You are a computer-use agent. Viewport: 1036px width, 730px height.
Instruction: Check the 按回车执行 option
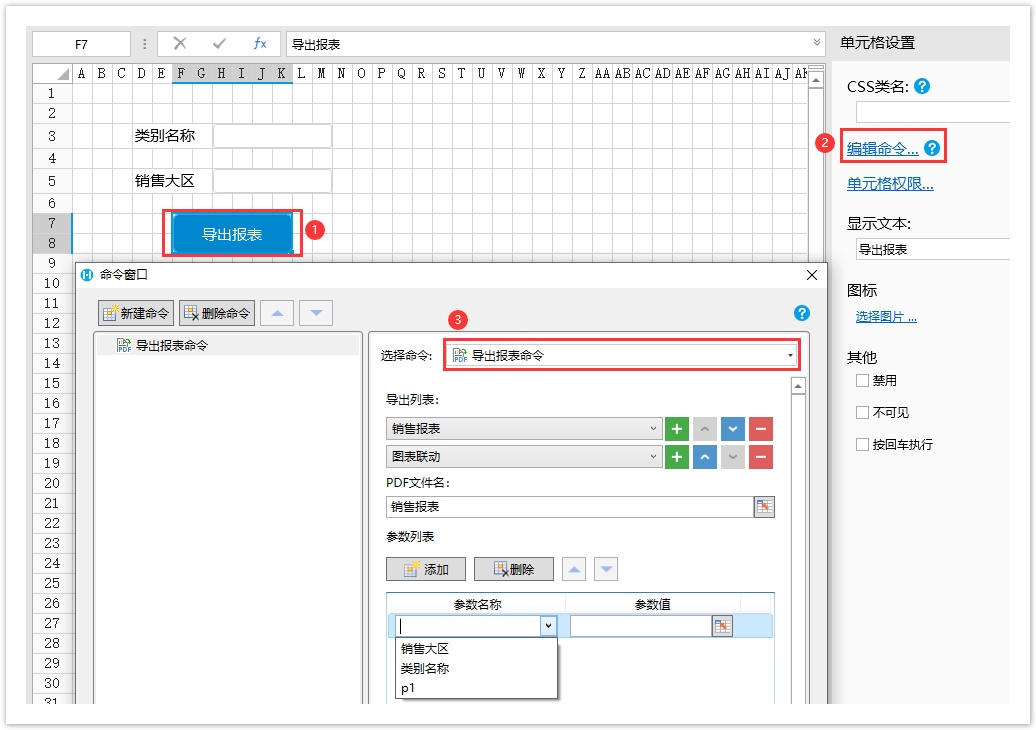[x=862, y=445]
